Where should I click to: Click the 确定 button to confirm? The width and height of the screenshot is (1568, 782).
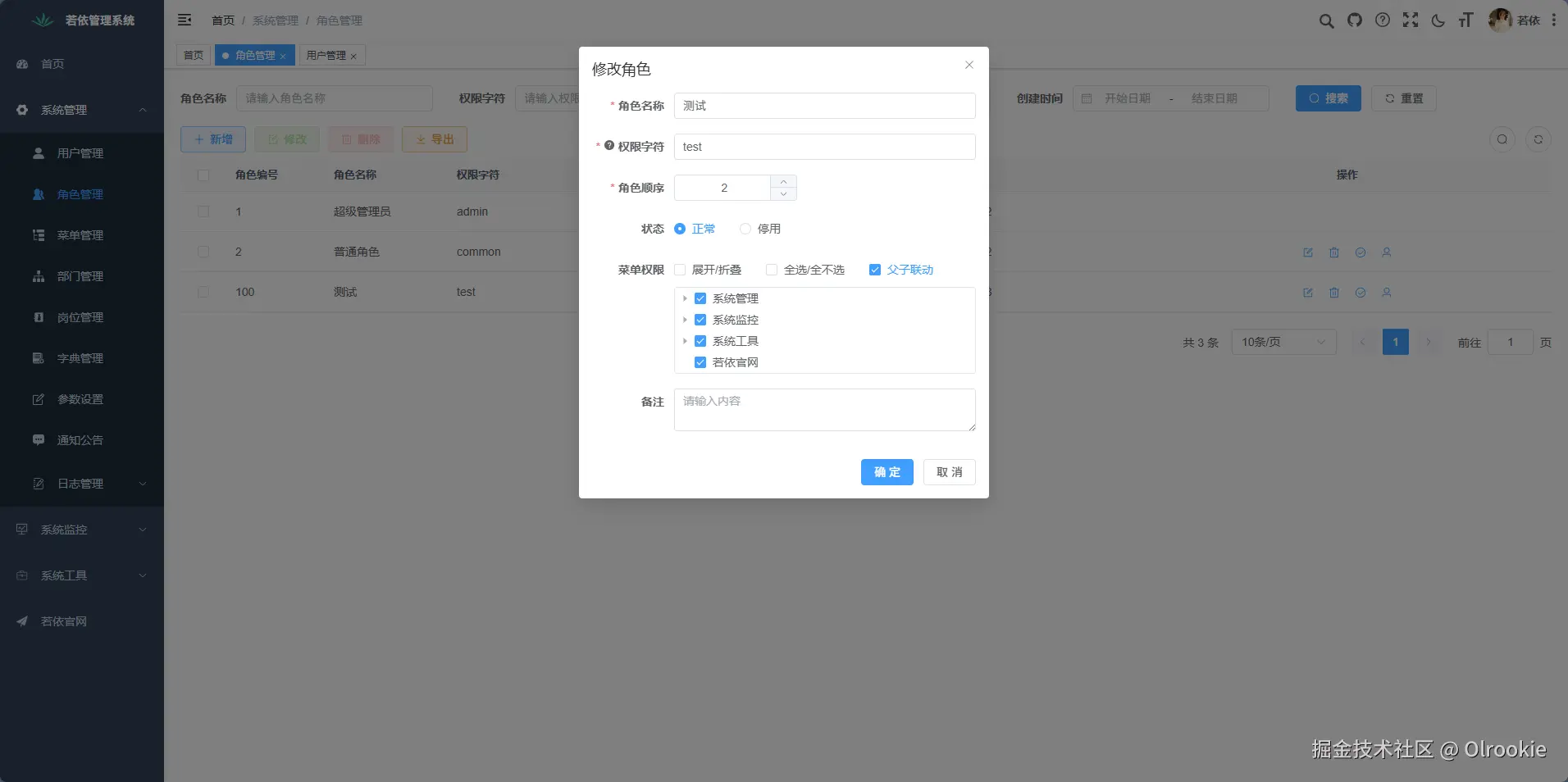[x=887, y=472]
